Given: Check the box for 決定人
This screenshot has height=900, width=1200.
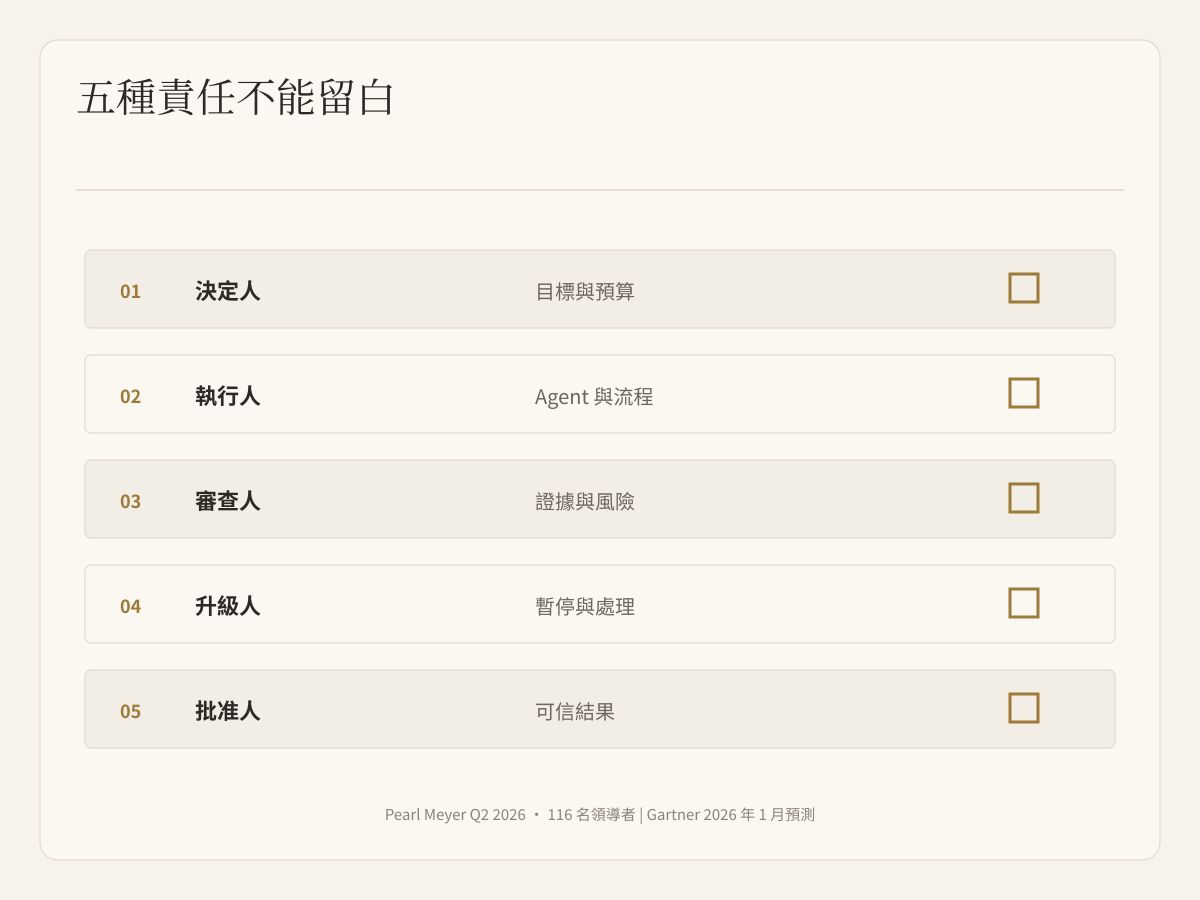Looking at the screenshot, I should [1024, 288].
